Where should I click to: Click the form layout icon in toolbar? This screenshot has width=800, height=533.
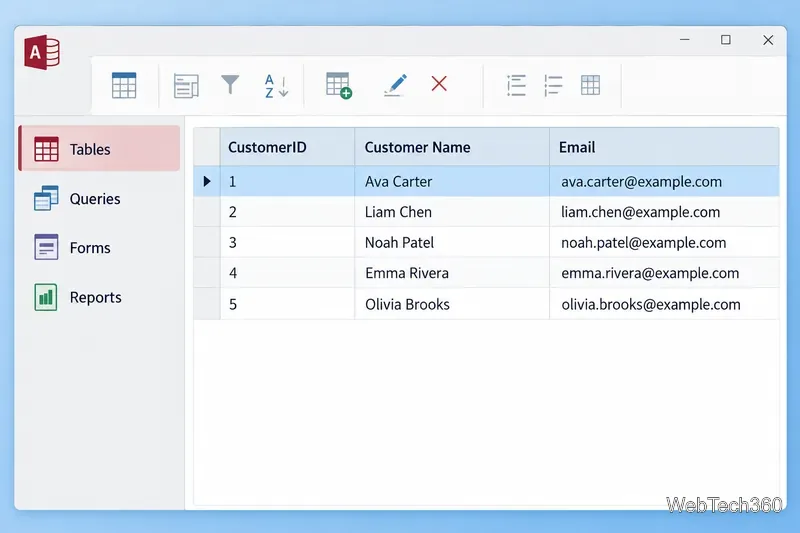[x=186, y=86]
